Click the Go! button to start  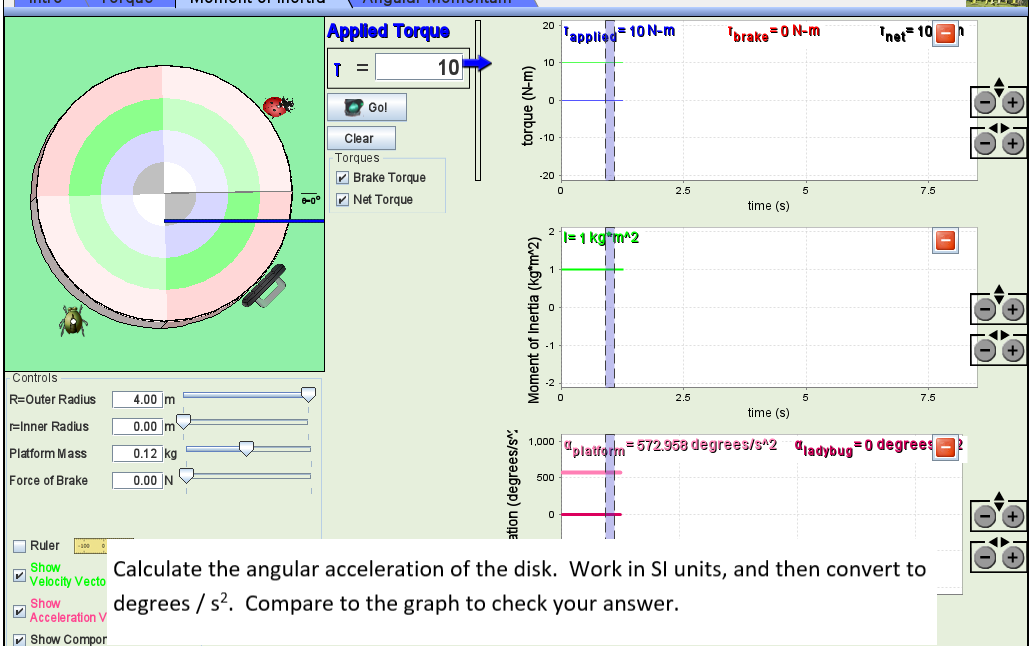pos(367,107)
